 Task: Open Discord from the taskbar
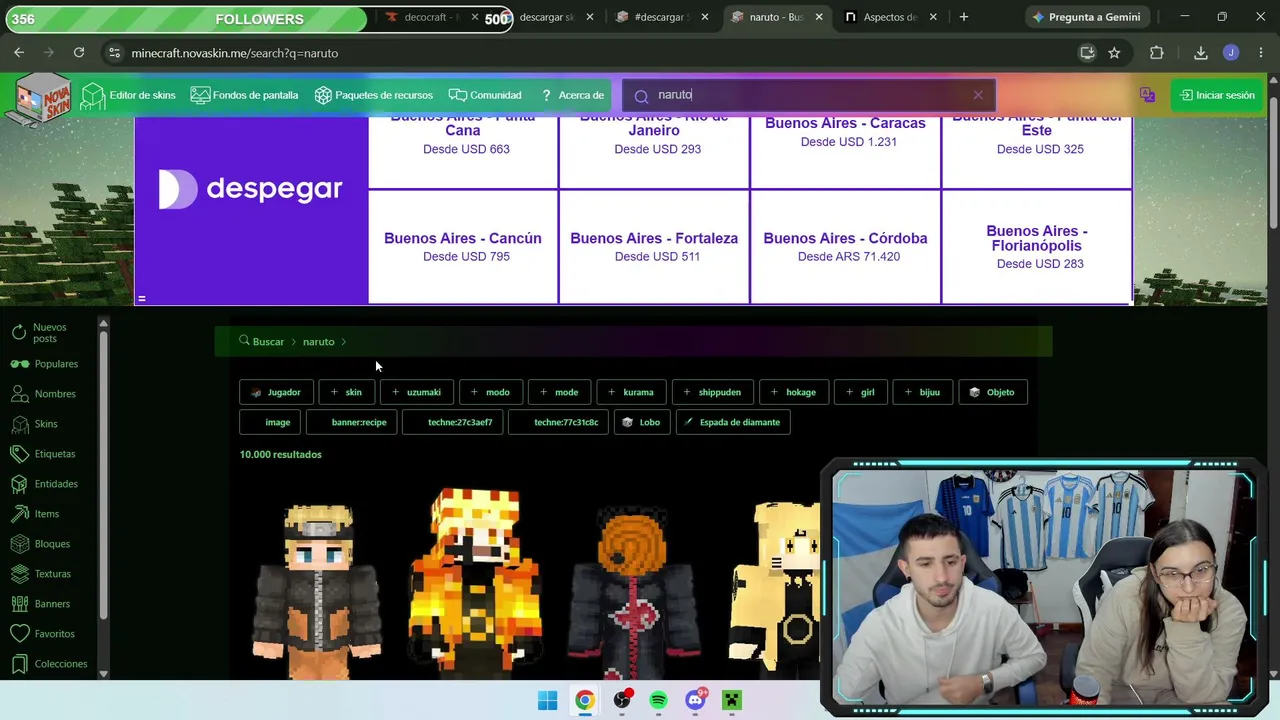(695, 700)
